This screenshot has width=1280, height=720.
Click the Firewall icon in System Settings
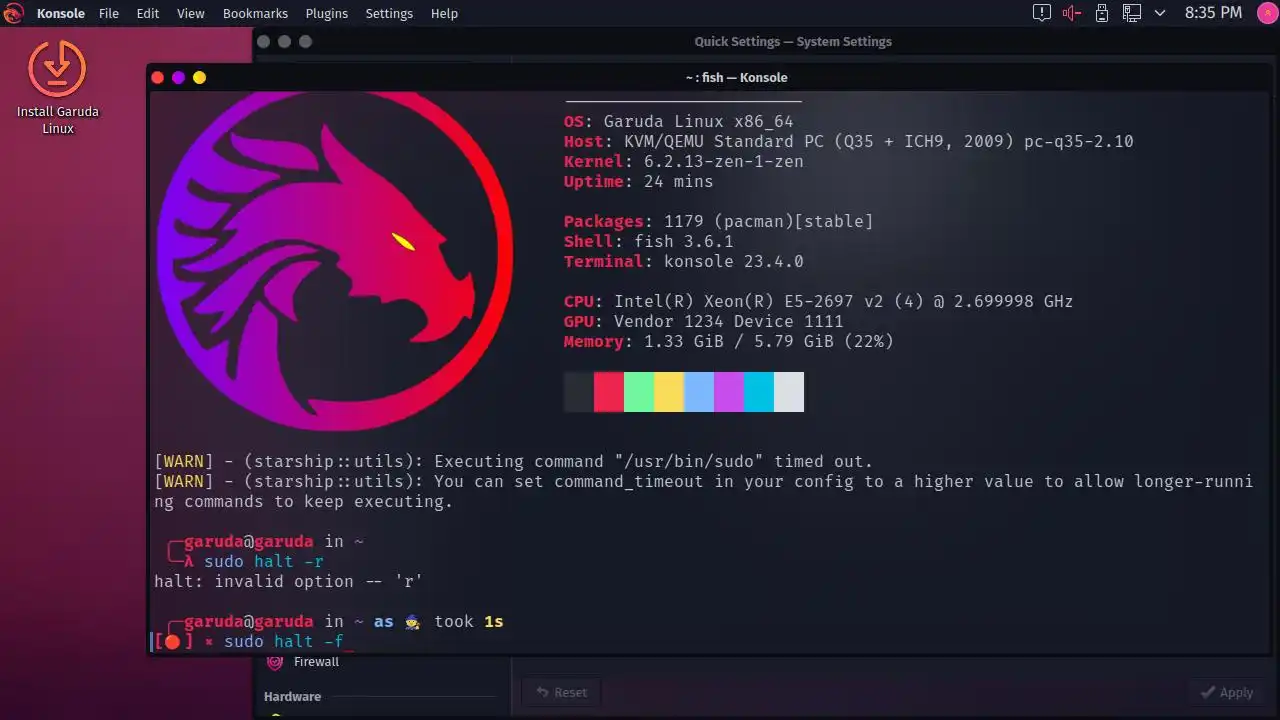(x=275, y=662)
